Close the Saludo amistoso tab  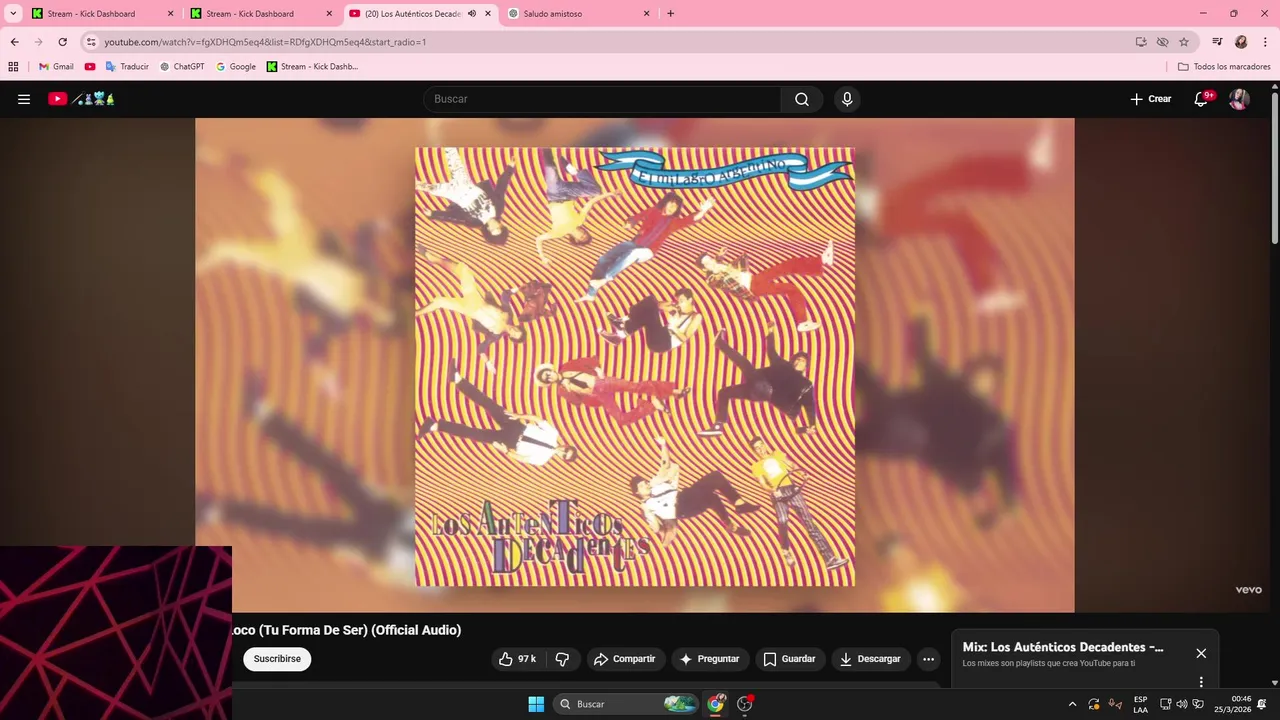[646, 14]
